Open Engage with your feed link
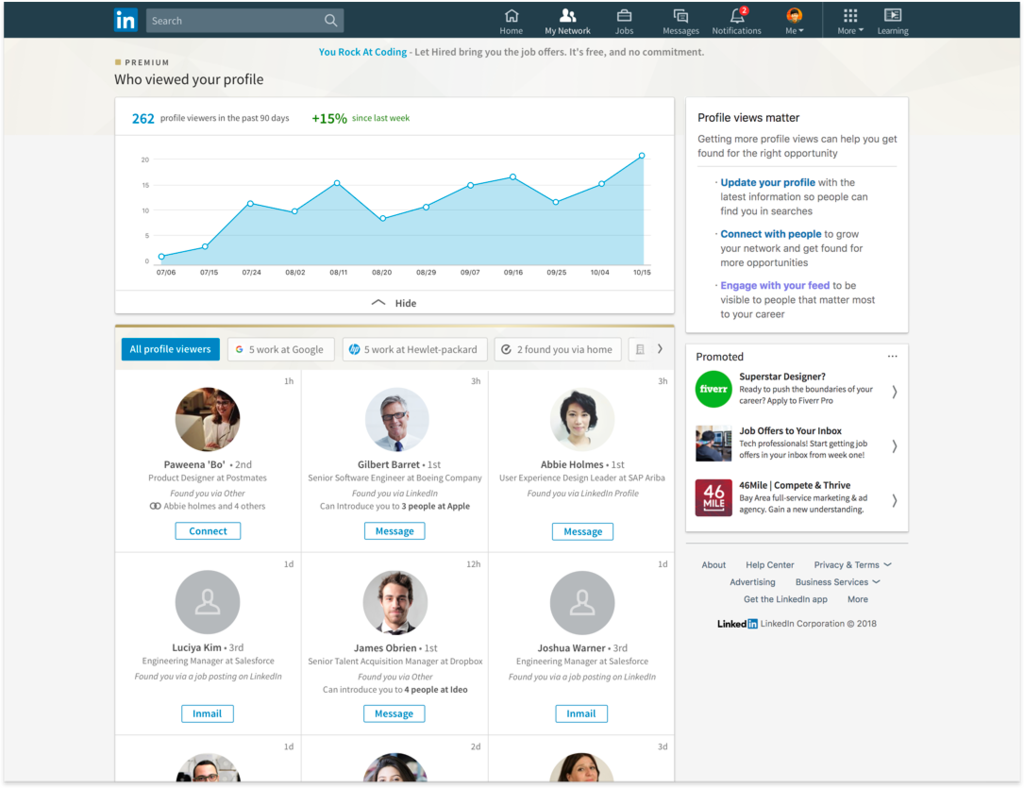Screen dimensions: 1024x788 click(x=775, y=285)
